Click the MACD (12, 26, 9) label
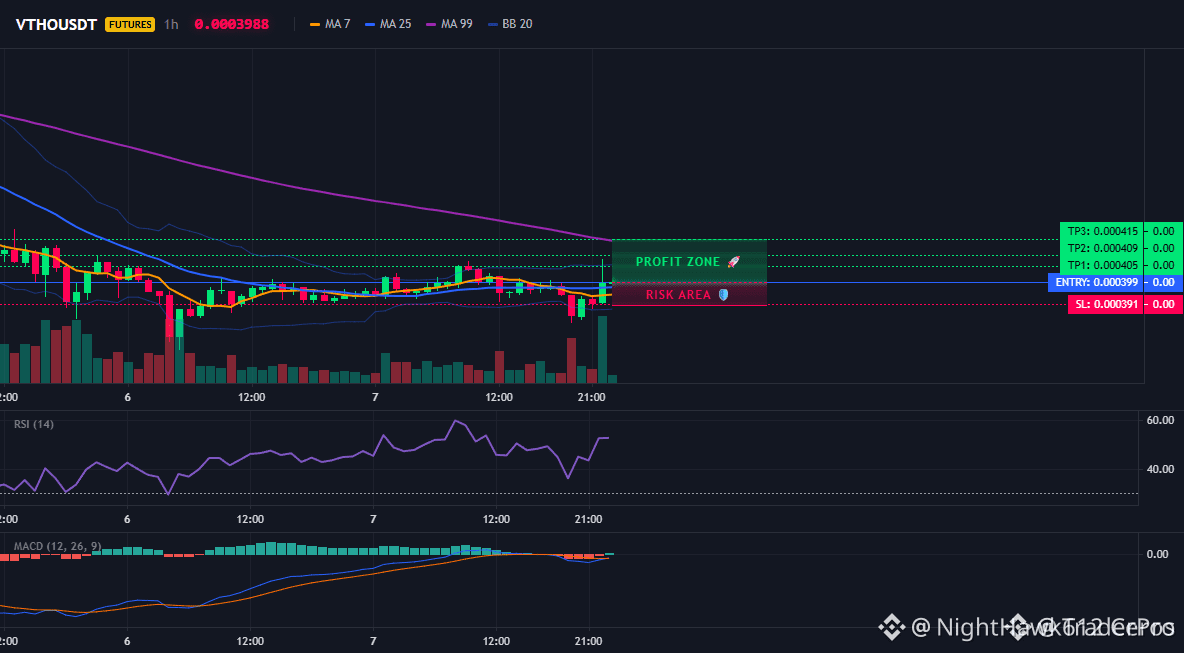 point(57,546)
